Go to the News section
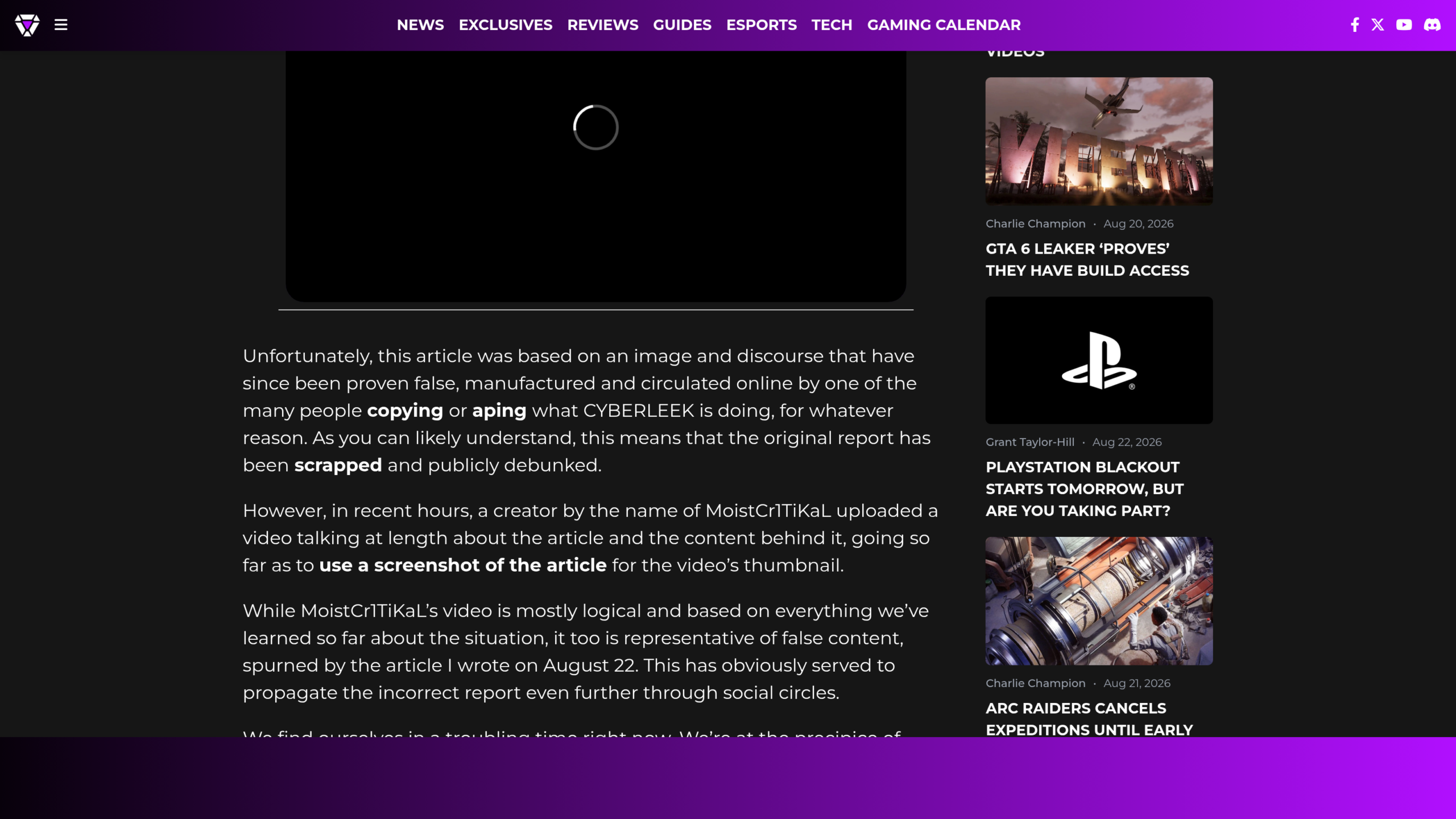1456x819 pixels. pyautogui.click(x=420, y=25)
